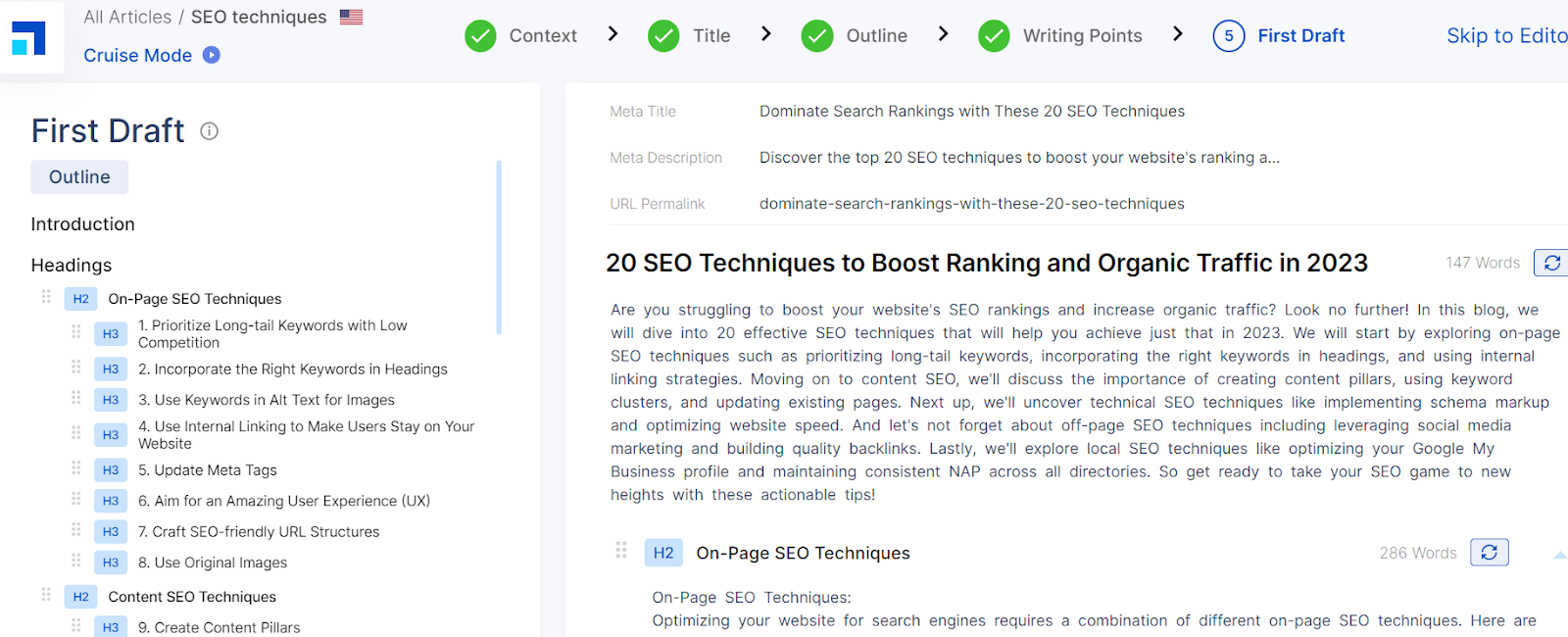
Task: Collapse the On-Page SEO Techniques section arrow
Action: click(x=1559, y=555)
